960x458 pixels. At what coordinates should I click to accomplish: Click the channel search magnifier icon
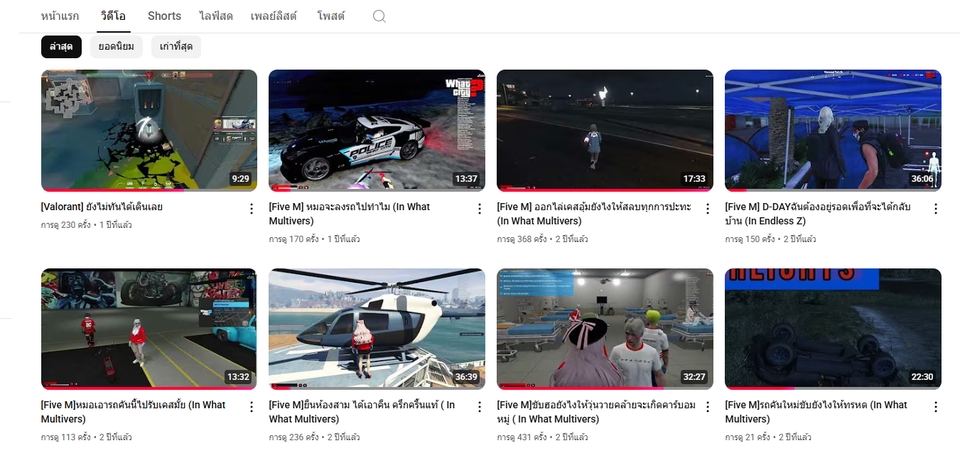379,16
